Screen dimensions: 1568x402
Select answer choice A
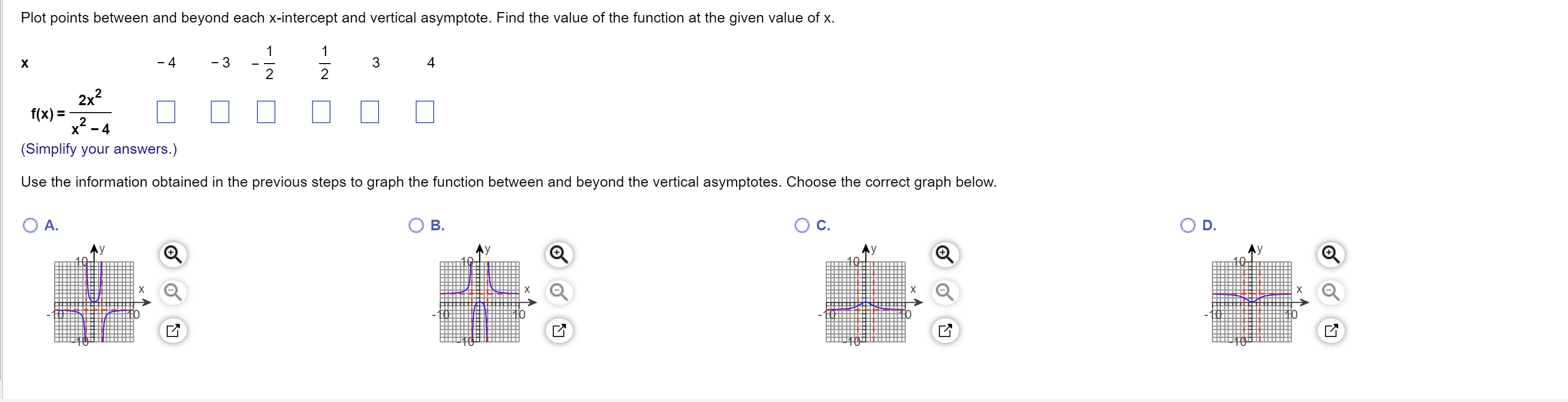[31, 224]
